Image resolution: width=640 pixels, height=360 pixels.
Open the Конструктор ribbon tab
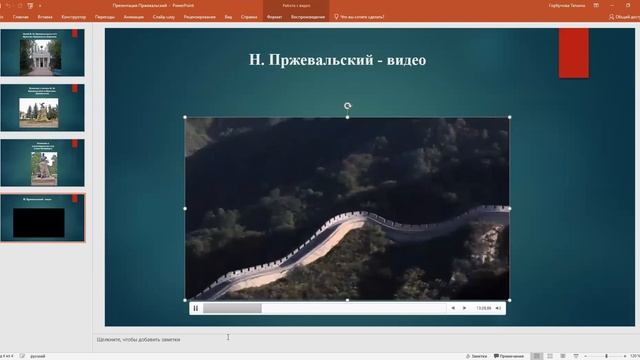pos(73,17)
